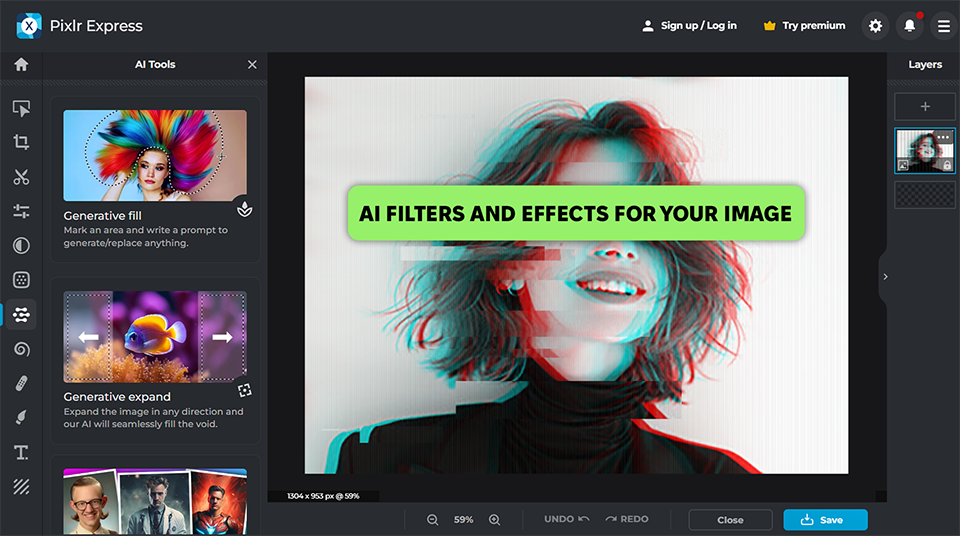Click the Generative expand title
Viewport: 960px width, 536px height.
117,397
